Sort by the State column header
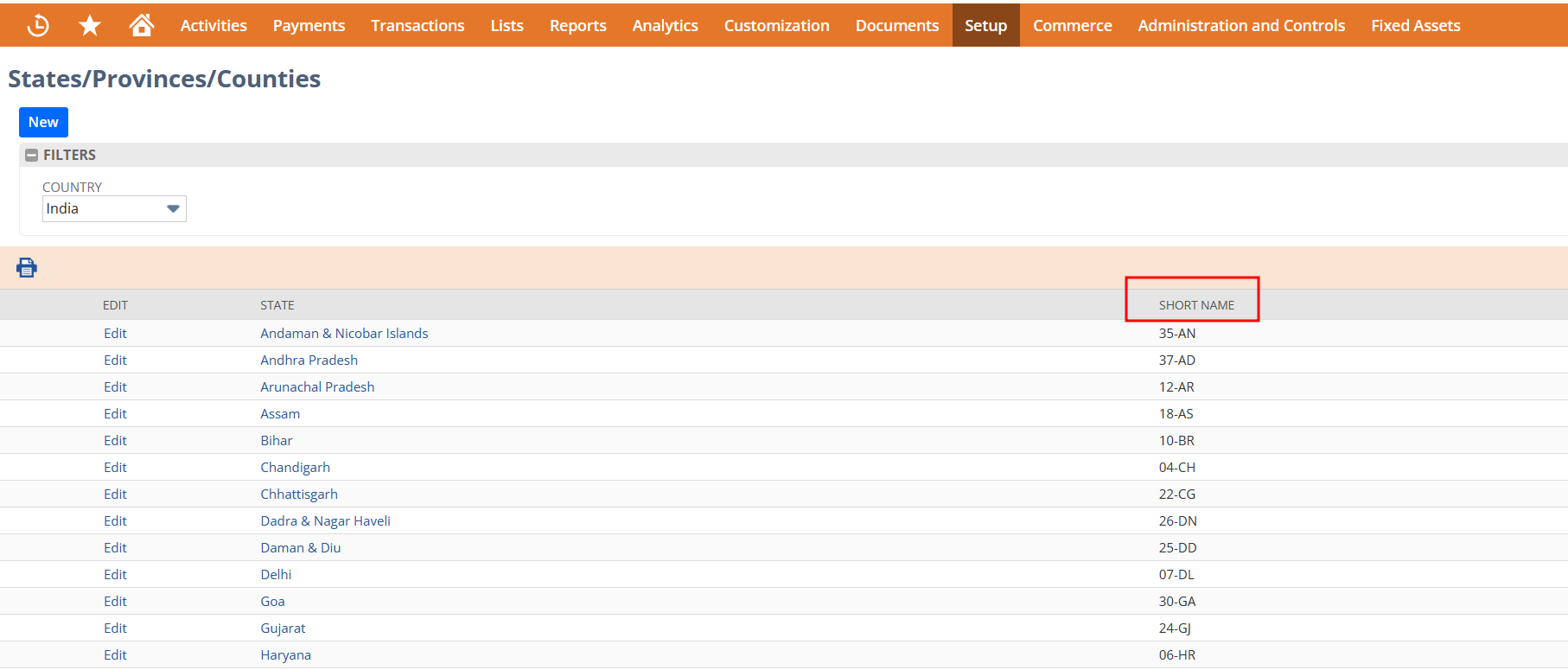 [x=277, y=305]
